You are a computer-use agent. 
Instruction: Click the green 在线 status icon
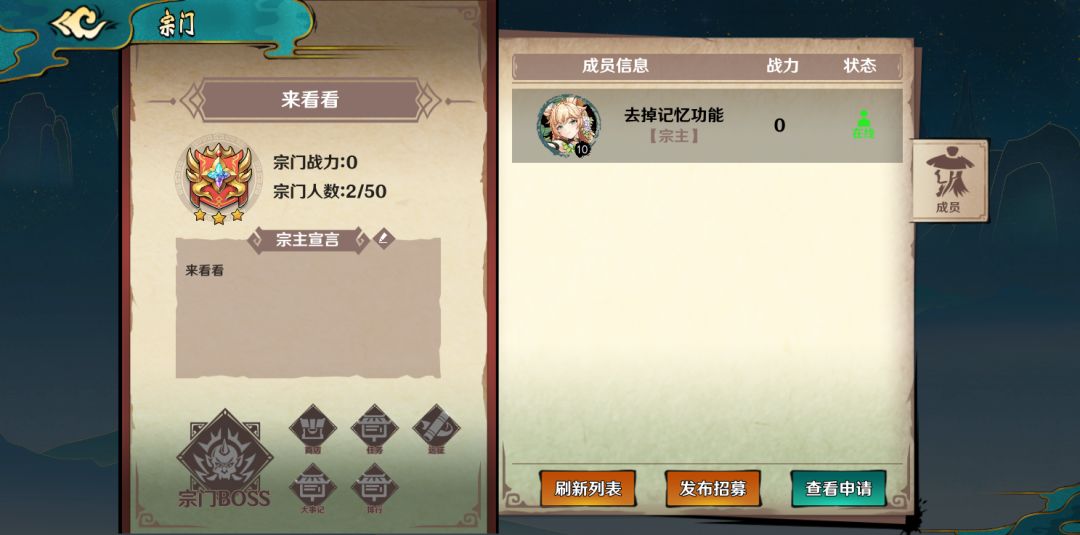(863, 125)
